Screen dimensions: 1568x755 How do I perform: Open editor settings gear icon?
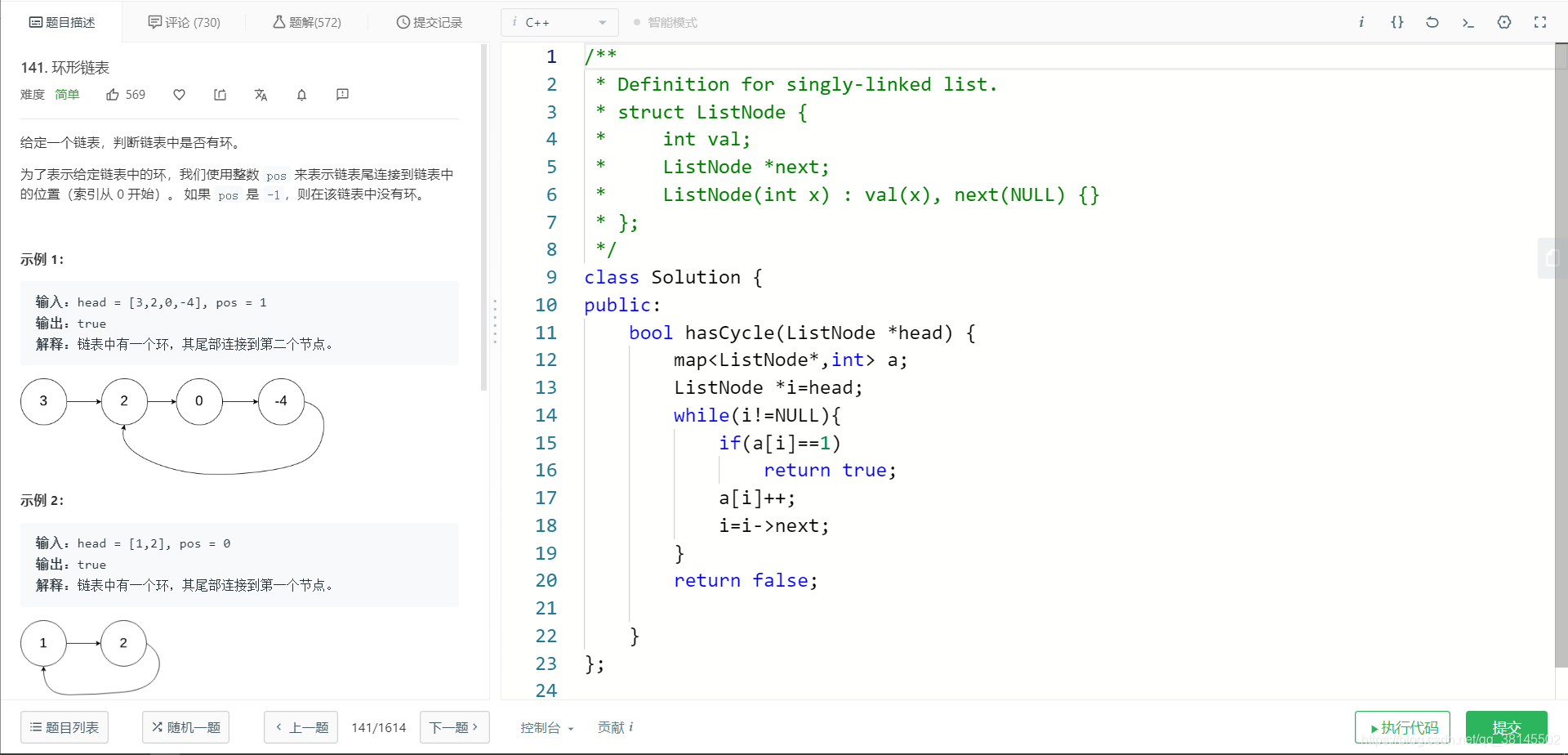[x=1504, y=22]
